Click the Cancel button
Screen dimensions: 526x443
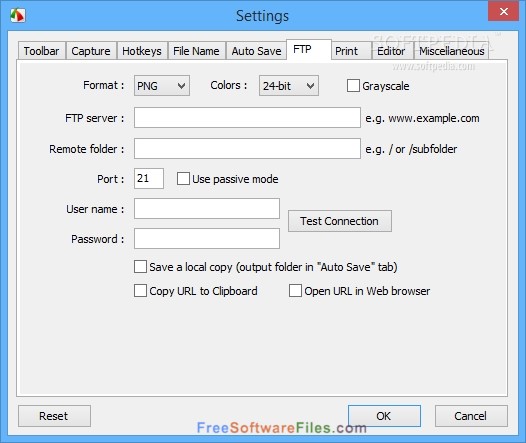coord(471,416)
